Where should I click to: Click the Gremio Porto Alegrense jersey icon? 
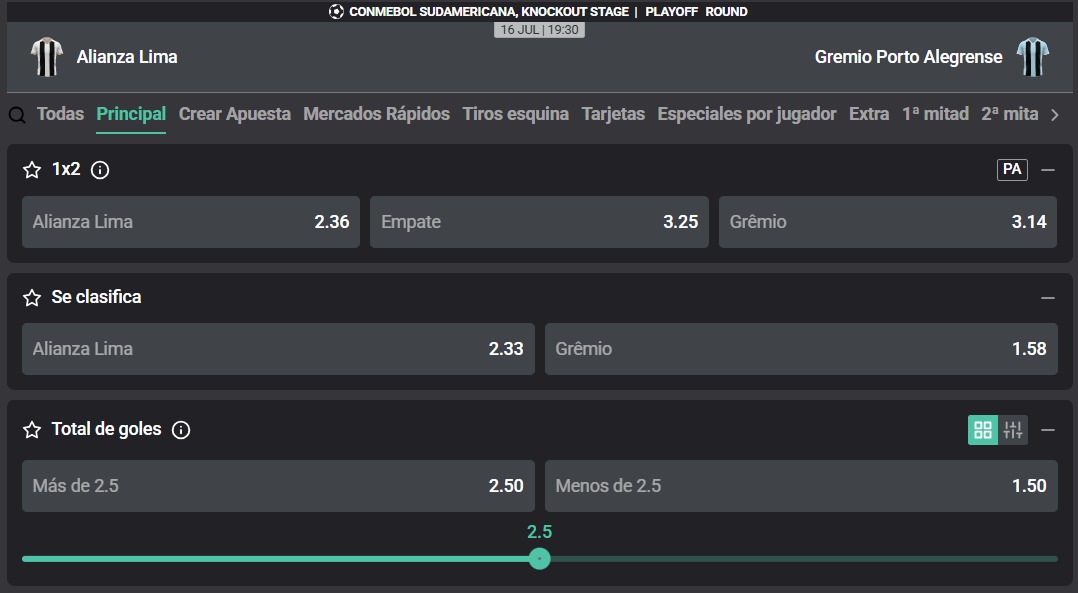click(x=1033, y=56)
